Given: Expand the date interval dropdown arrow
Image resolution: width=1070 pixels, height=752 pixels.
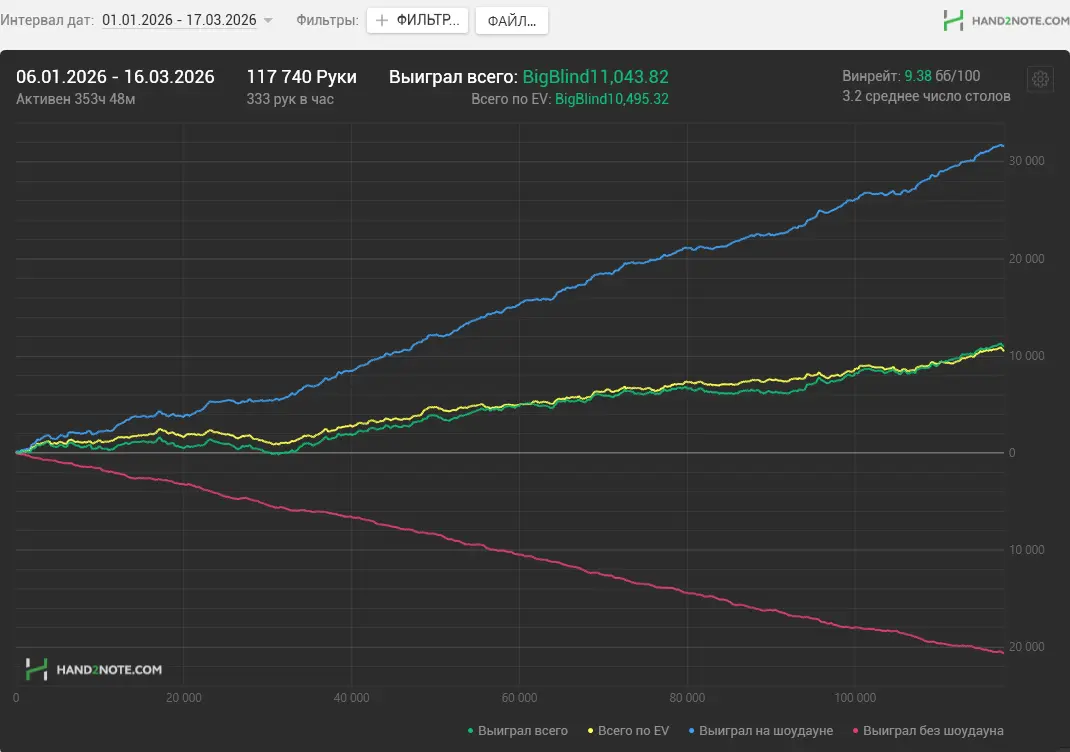Looking at the screenshot, I should (268, 21).
